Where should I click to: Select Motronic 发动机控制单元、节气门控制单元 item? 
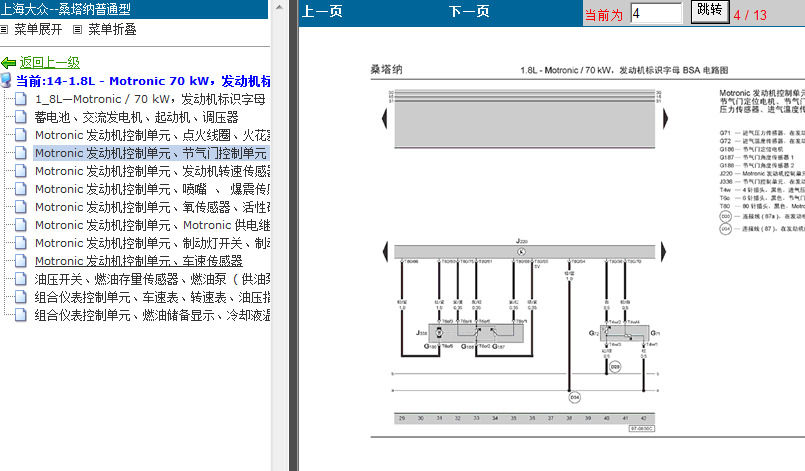(x=150, y=153)
